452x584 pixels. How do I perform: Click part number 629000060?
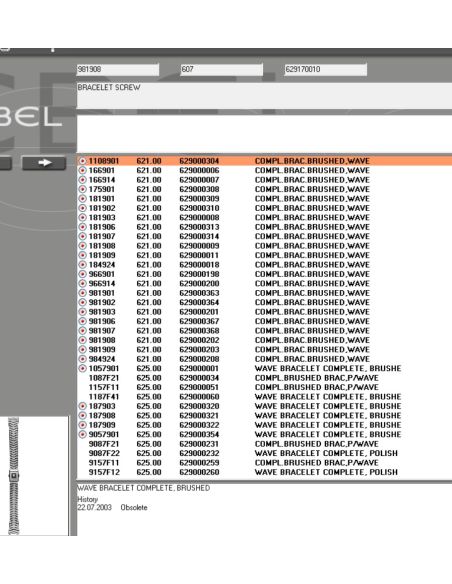click(199, 397)
